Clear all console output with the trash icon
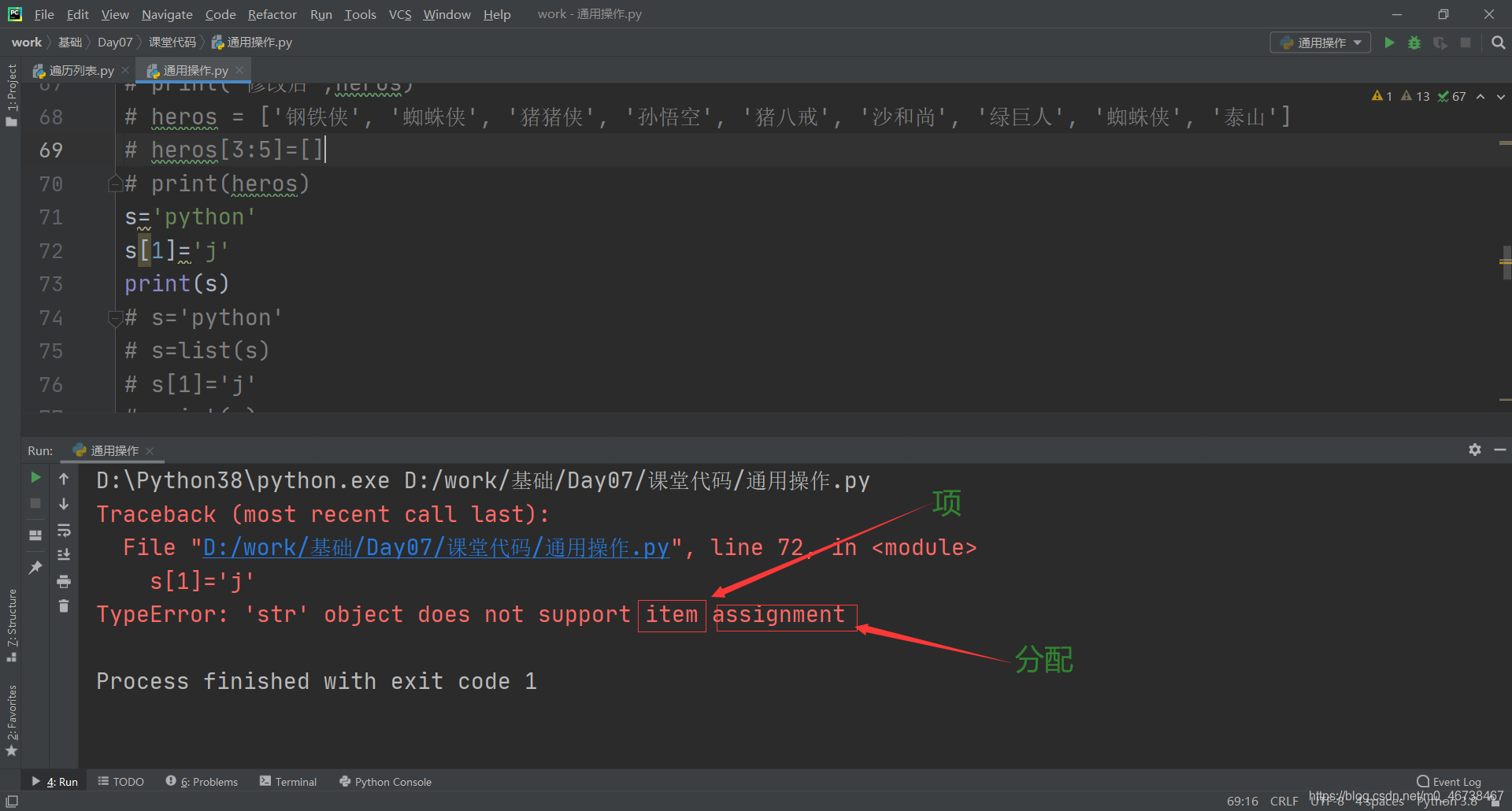Image resolution: width=1512 pixels, height=811 pixels. point(64,605)
